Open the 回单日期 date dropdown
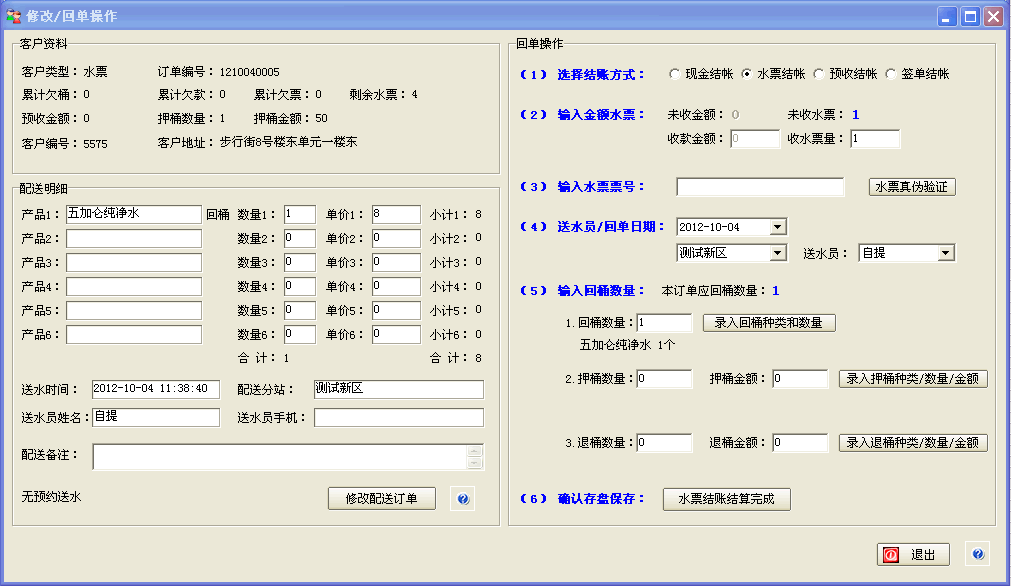1011x586 pixels. click(778, 227)
